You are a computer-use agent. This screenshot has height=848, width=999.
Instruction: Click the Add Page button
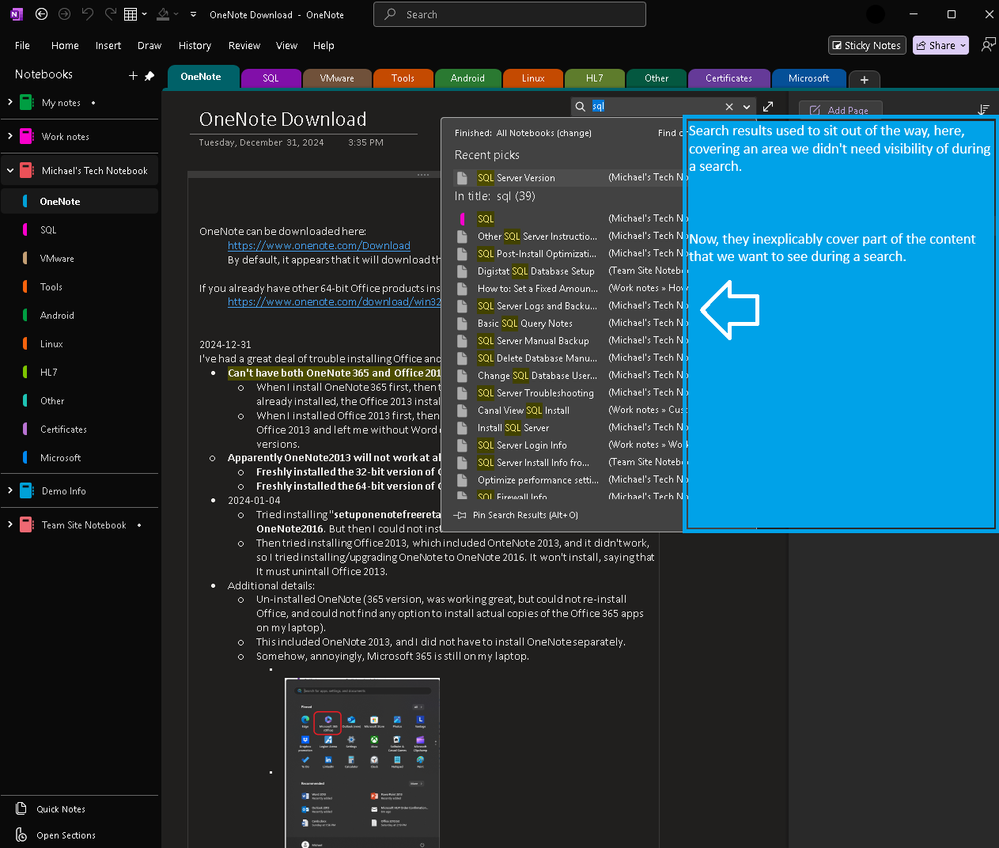[x=840, y=110]
